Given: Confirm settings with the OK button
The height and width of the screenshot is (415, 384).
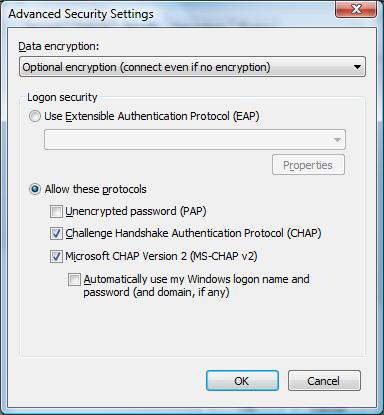Looking at the screenshot, I should click(242, 380).
